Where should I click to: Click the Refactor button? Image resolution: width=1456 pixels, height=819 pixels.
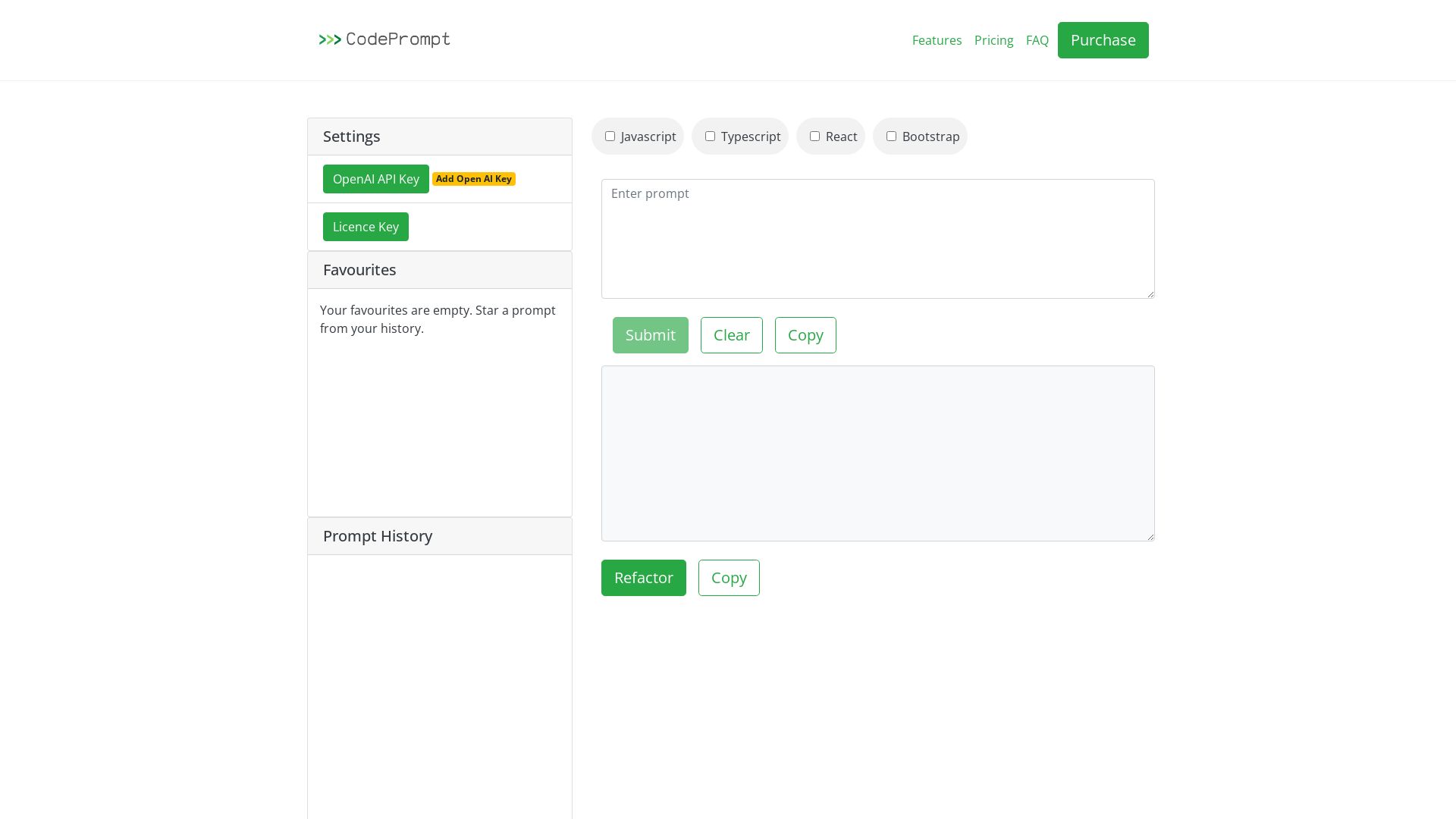click(643, 578)
